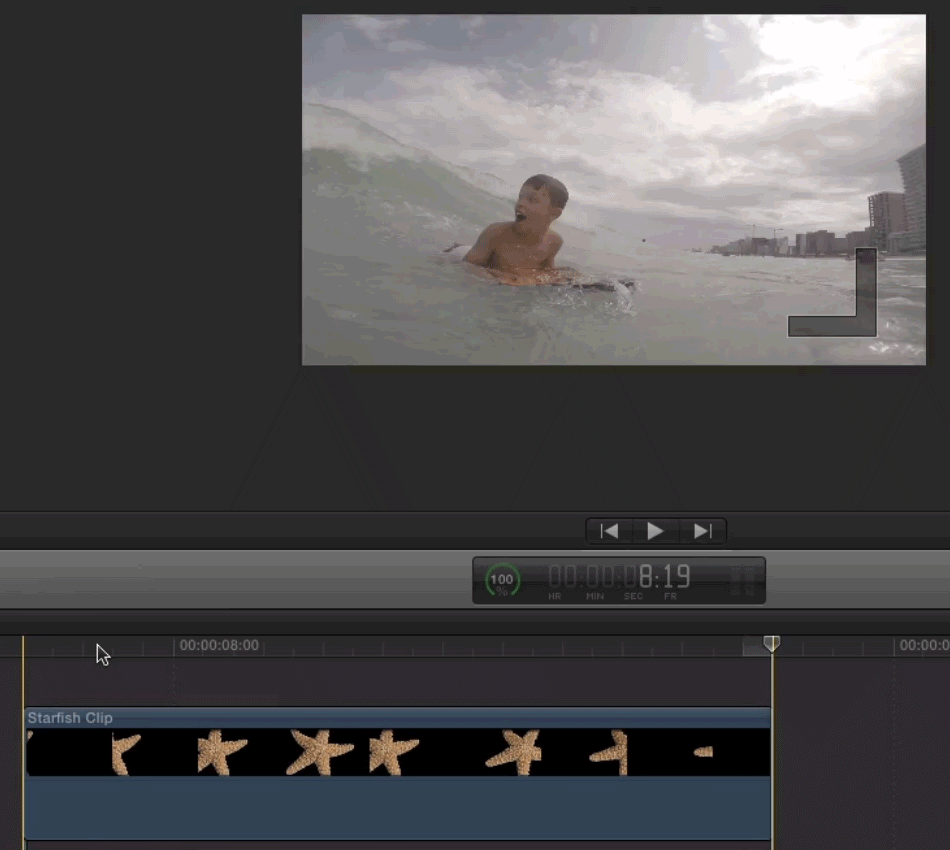Click the last small starfish frame in clip
This screenshot has width=950, height=850.
[x=704, y=752]
